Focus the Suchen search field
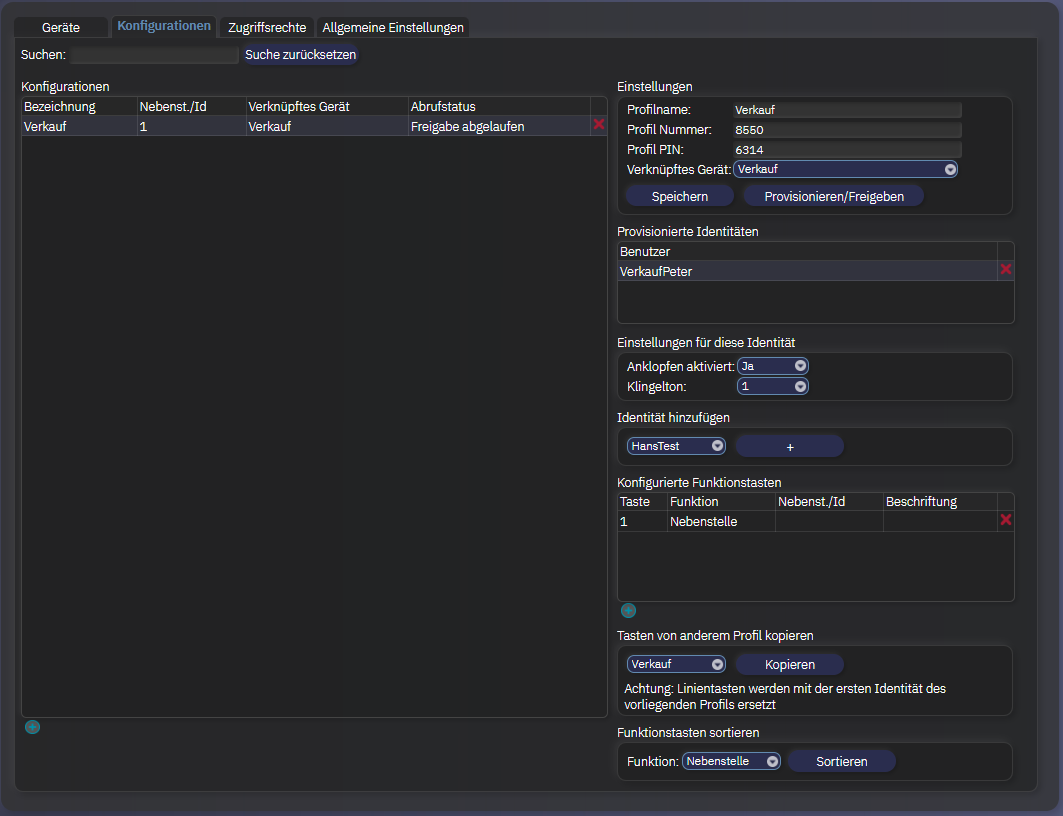Image resolution: width=1063 pixels, height=816 pixels. pos(154,55)
